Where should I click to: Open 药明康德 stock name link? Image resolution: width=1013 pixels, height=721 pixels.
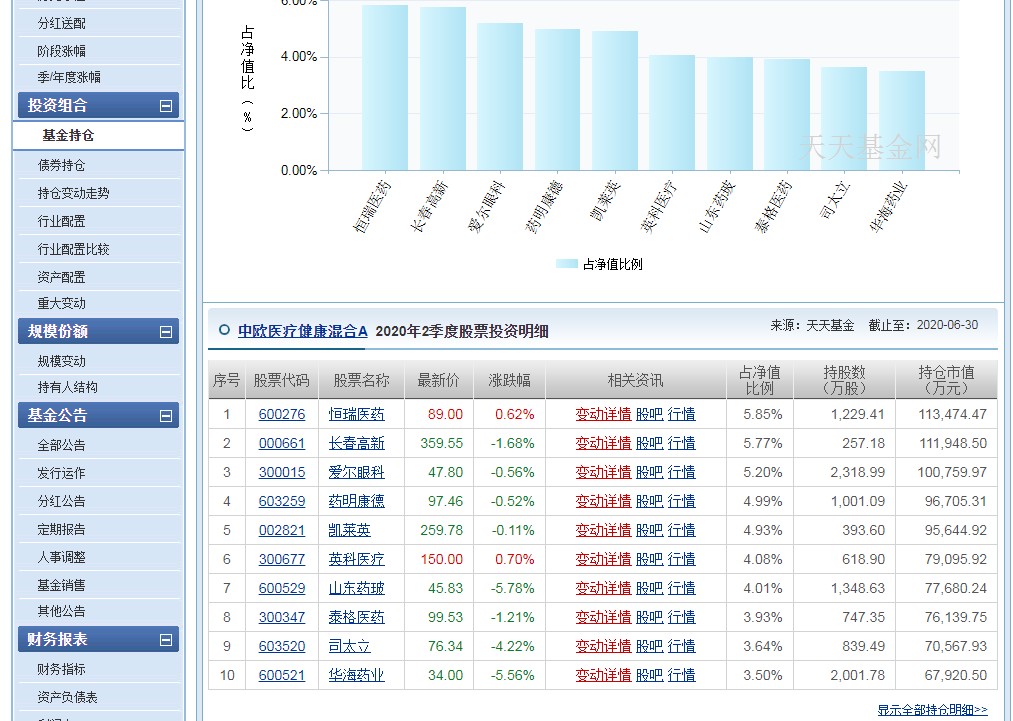pyautogui.click(x=357, y=501)
